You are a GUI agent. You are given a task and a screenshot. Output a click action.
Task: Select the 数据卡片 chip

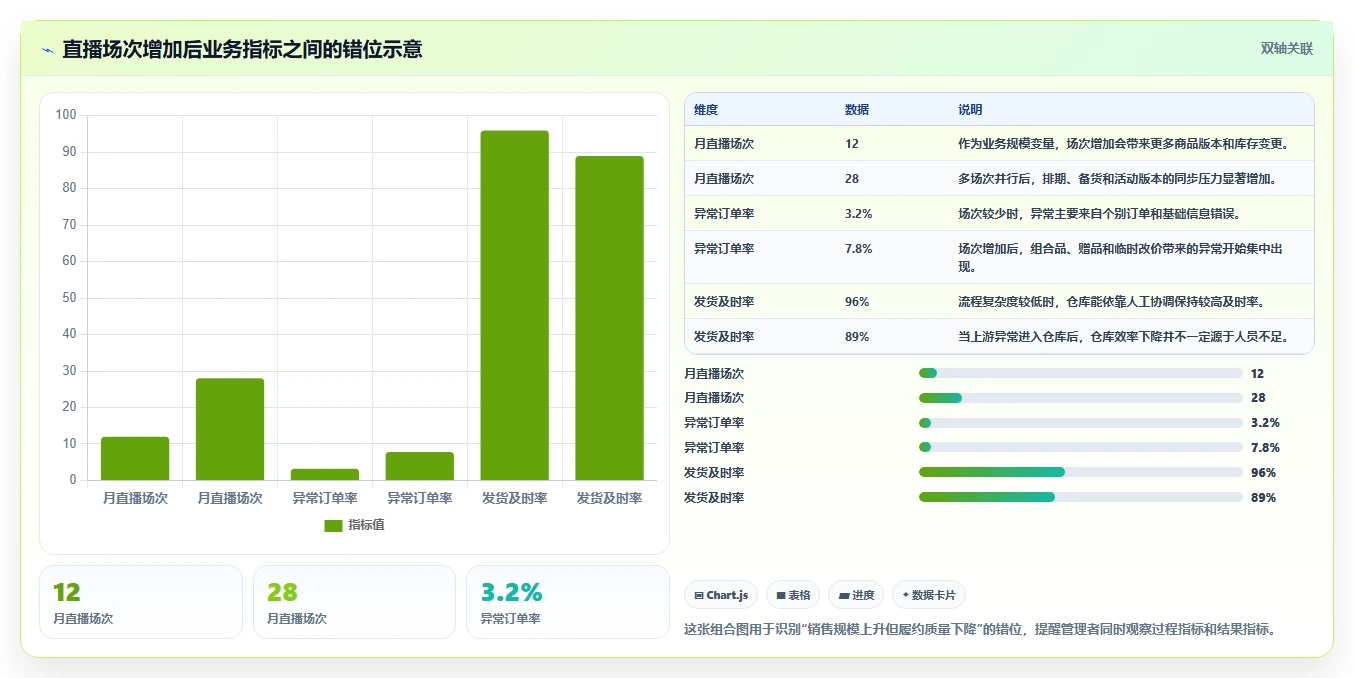click(929, 595)
